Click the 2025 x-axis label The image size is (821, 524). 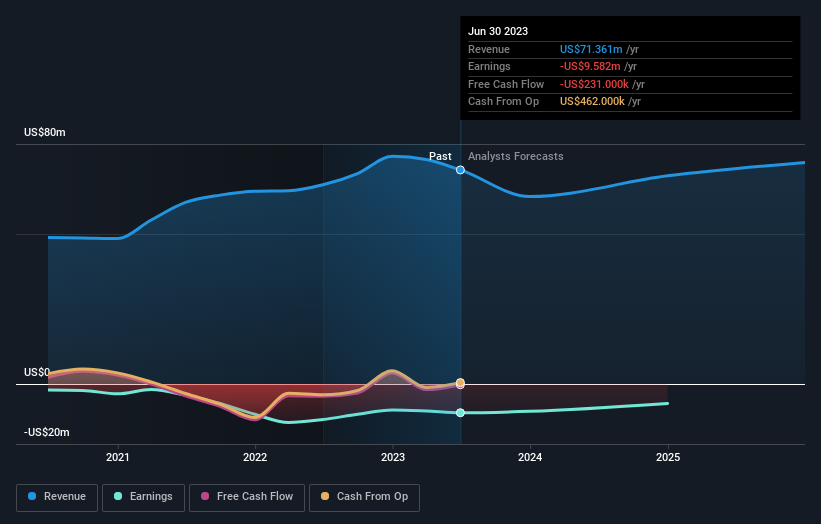pyautogui.click(x=668, y=457)
